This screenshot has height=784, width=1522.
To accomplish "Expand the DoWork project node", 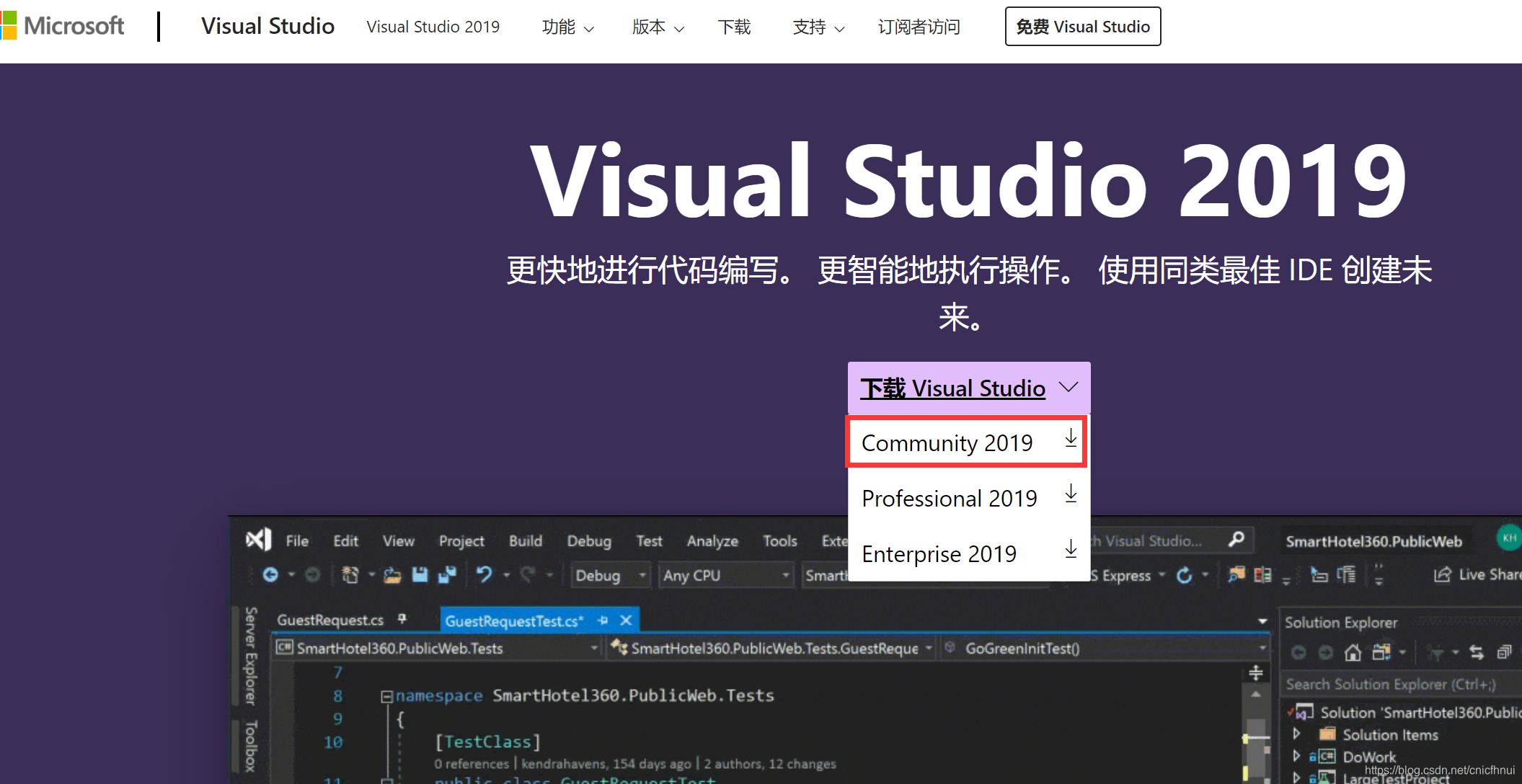I will coord(1297,756).
